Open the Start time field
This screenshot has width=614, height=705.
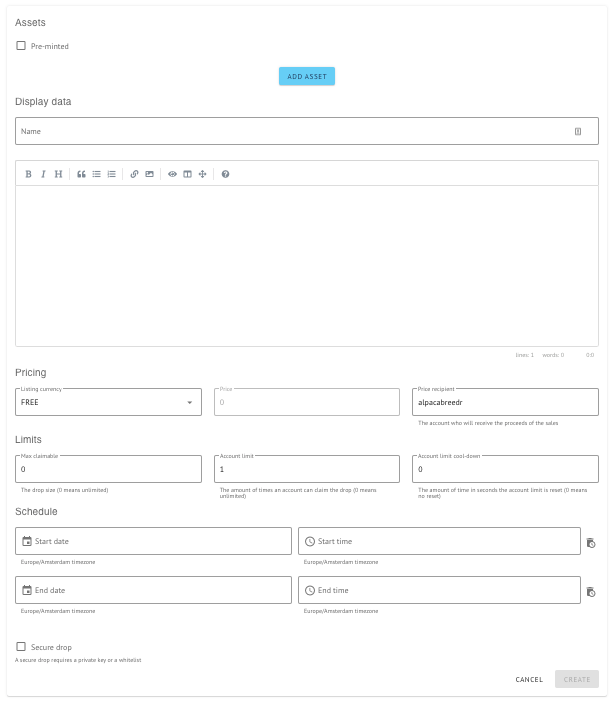[x=439, y=541]
